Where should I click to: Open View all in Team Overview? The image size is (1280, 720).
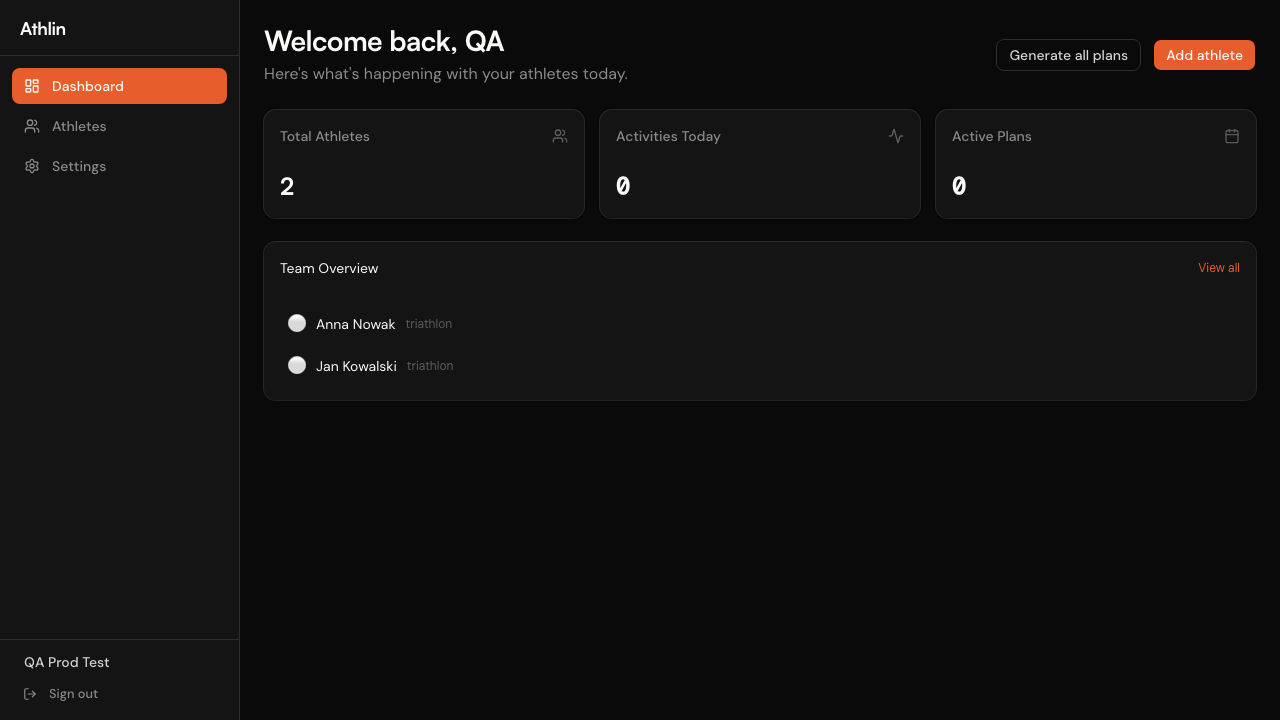(1218, 267)
